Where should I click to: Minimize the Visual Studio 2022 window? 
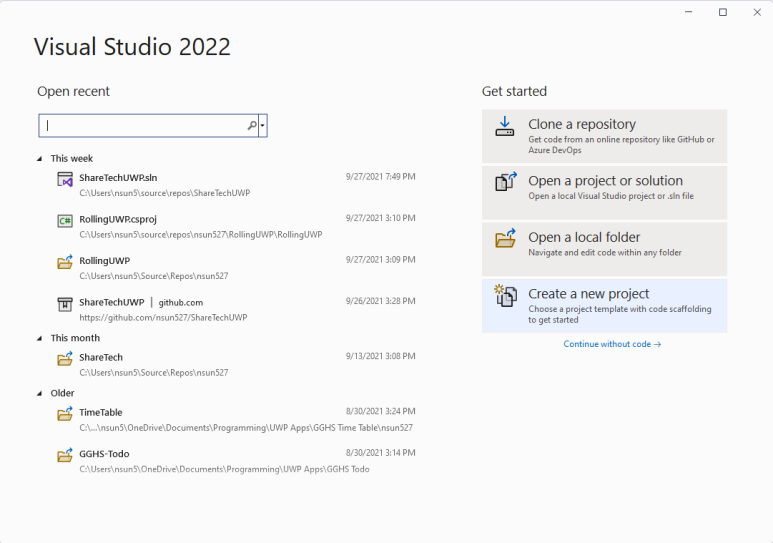(689, 12)
